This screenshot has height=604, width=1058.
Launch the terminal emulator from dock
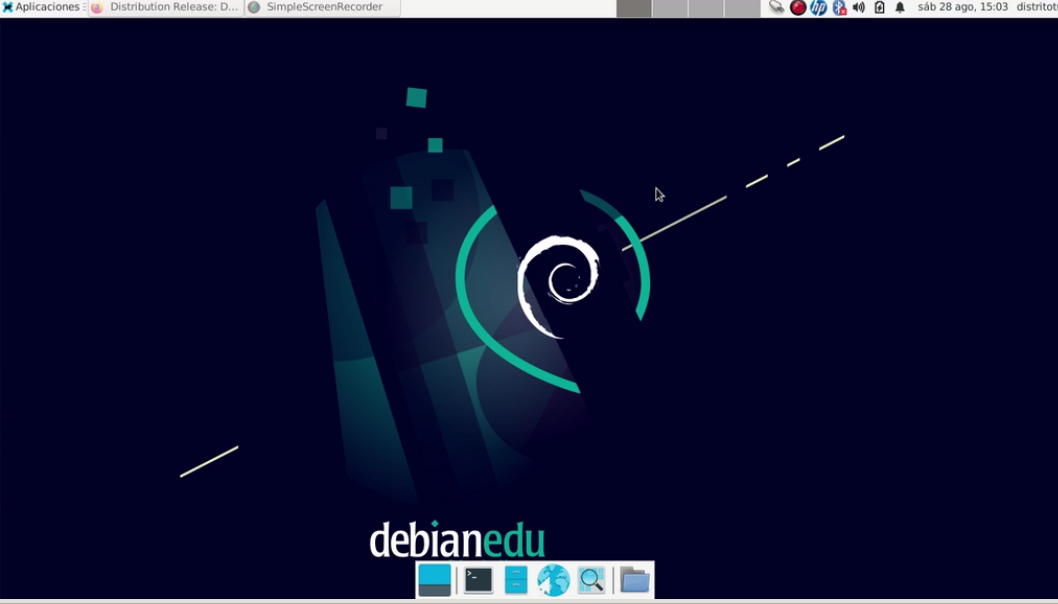tap(478, 580)
